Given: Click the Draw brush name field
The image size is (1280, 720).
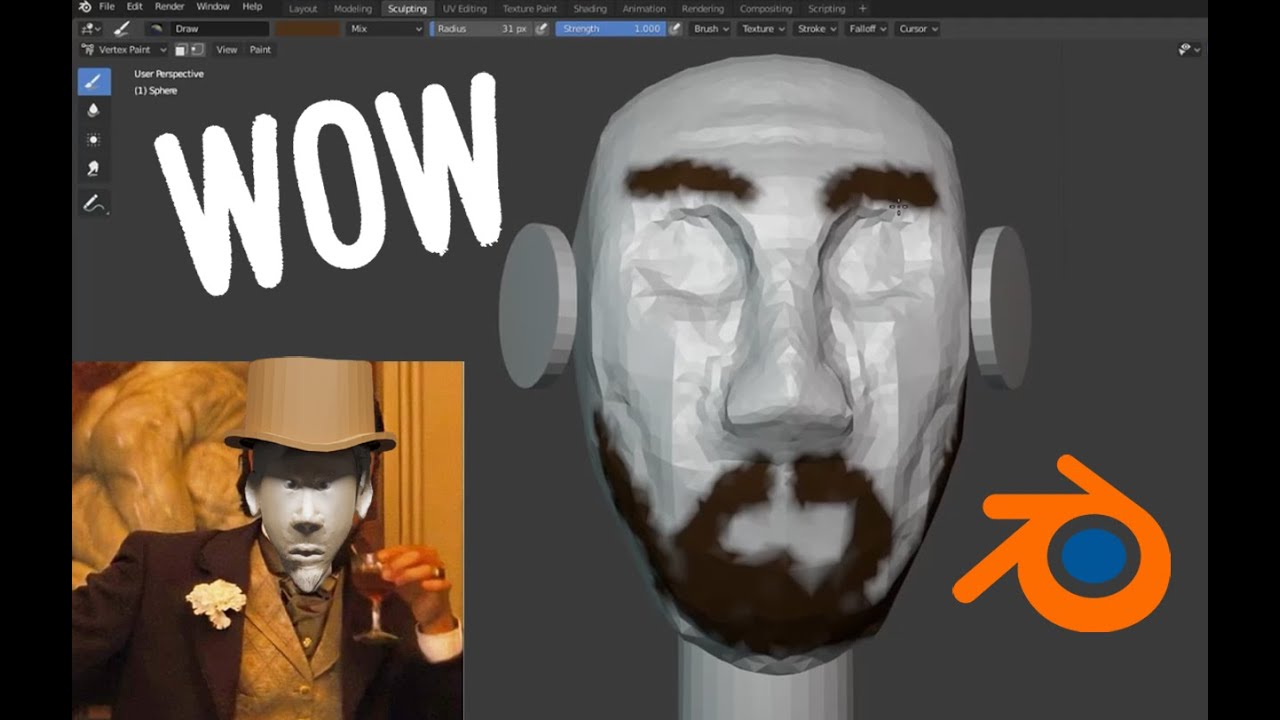Looking at the screenshot, I should 220,29.
